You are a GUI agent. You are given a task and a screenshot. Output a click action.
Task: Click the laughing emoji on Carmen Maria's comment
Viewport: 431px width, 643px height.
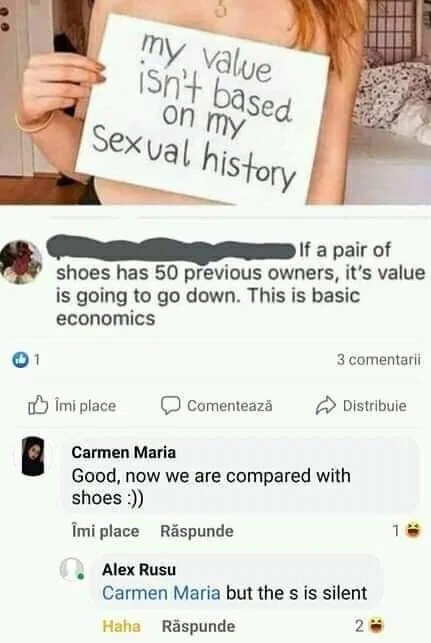tap(413, 531)
